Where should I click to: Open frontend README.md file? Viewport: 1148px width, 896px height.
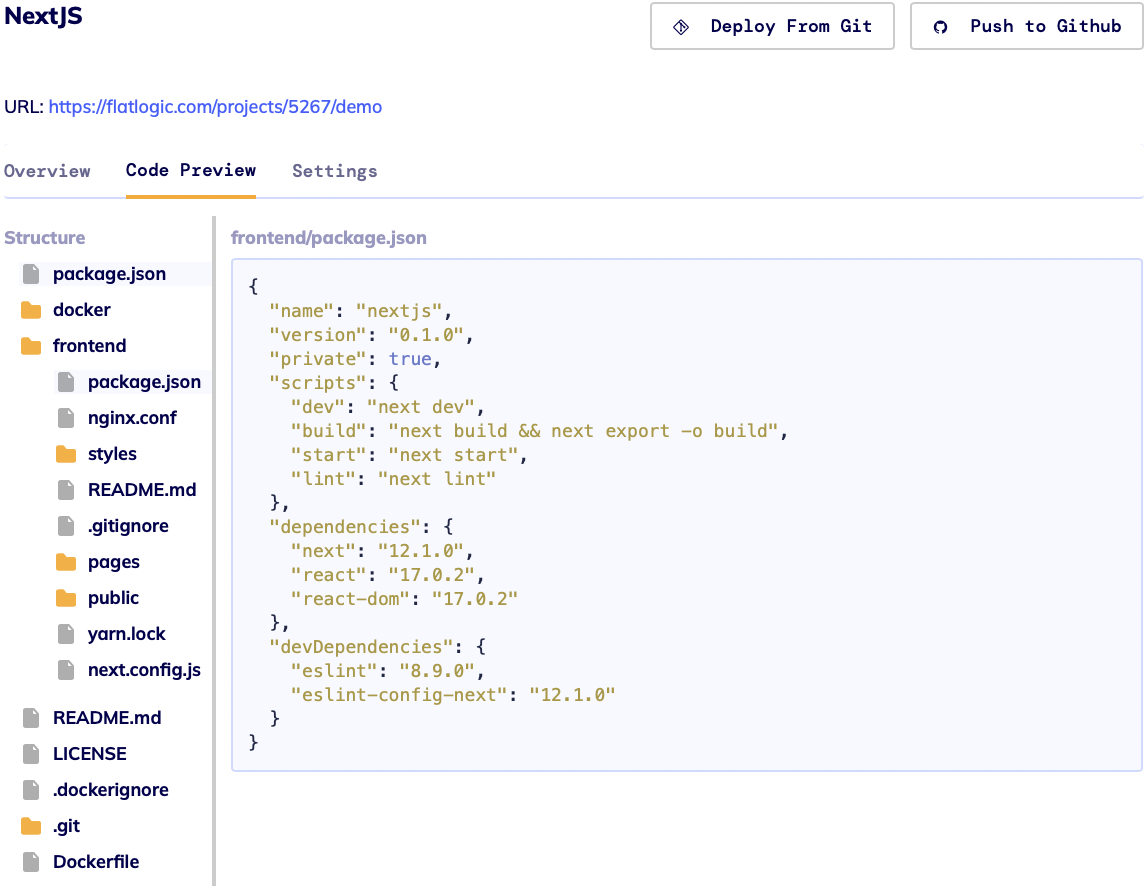(142, 490)
